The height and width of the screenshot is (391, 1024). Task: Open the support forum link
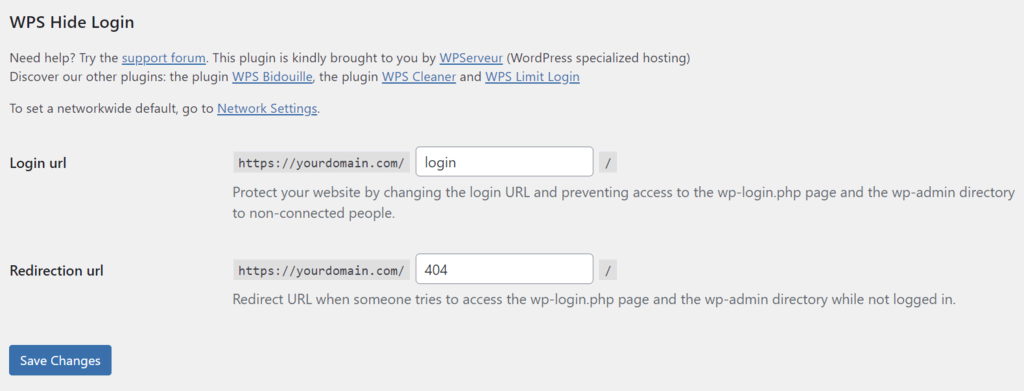pos(164,58)
